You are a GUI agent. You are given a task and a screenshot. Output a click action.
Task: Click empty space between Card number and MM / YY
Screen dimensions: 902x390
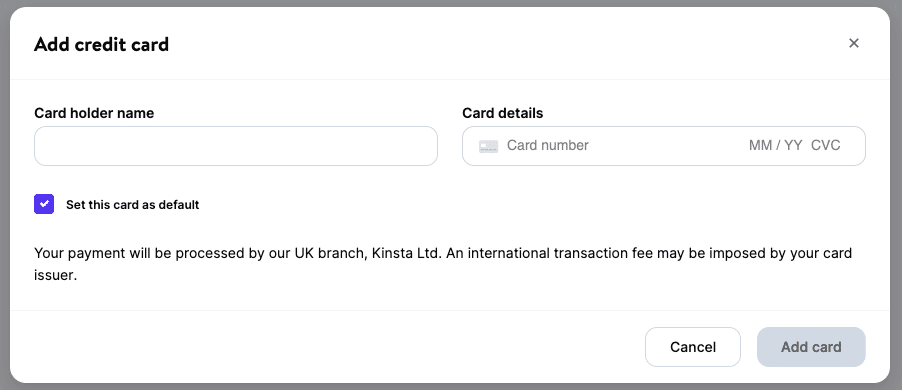click(667, 146)
